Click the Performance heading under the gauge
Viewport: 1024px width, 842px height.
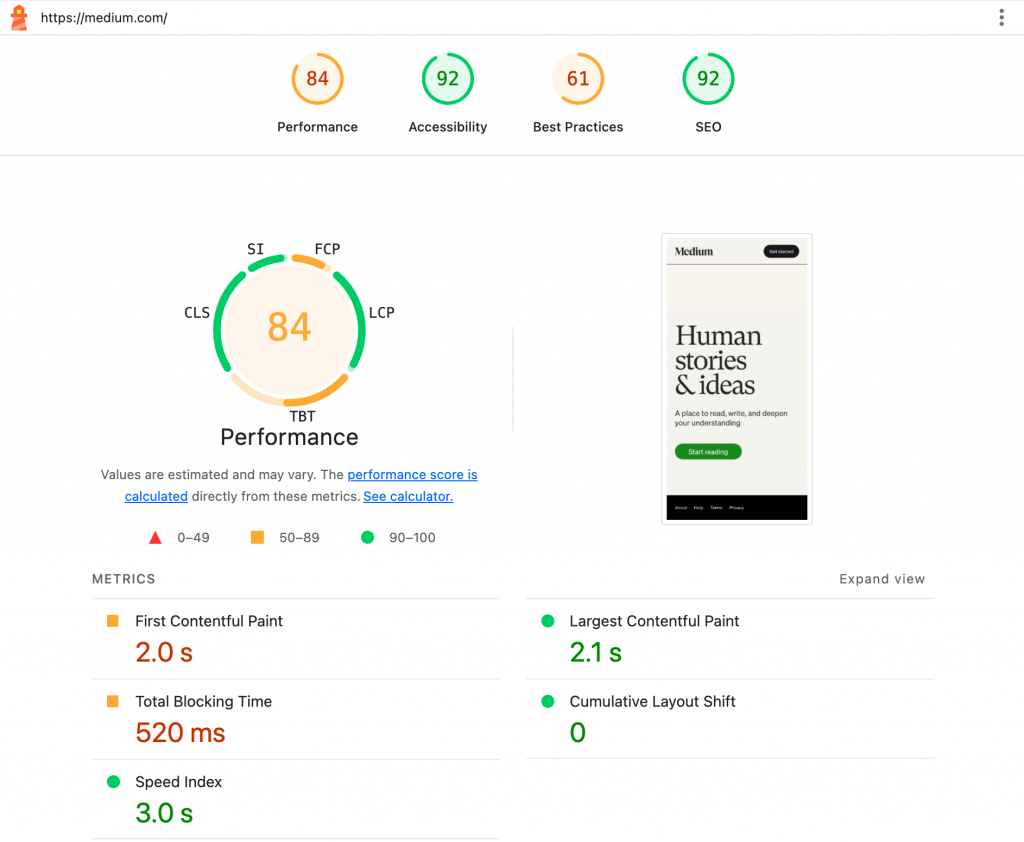pos(289,437)
